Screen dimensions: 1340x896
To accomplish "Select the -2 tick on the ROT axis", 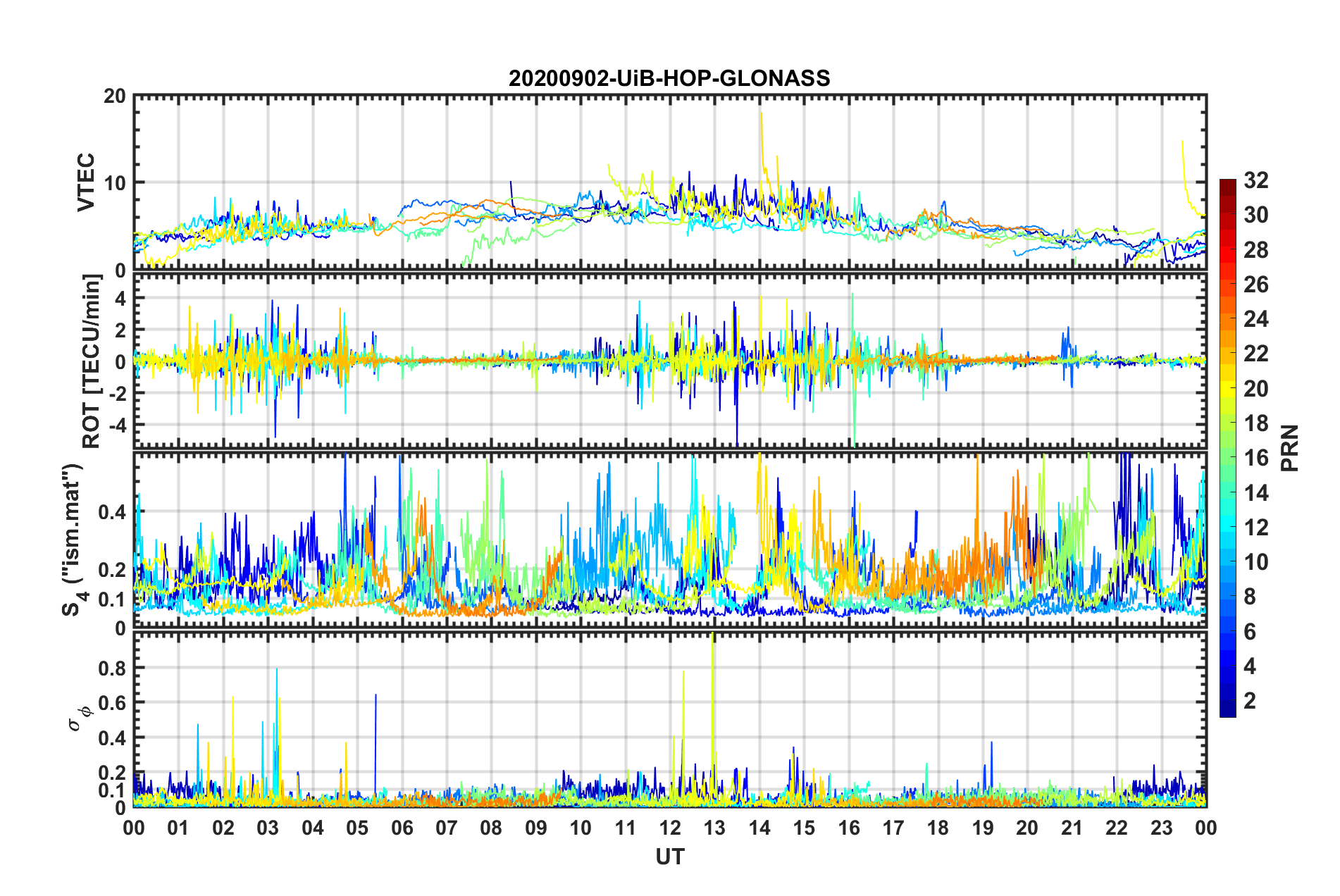I will click(118, 394).
